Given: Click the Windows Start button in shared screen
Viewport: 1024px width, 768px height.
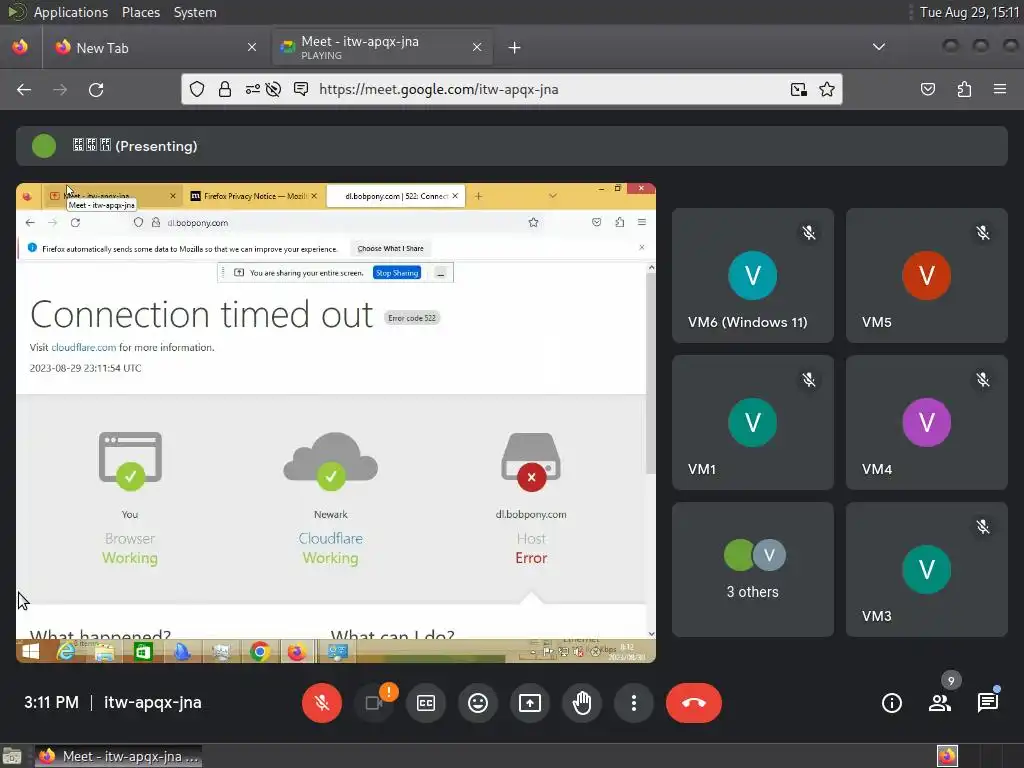Looking at the screenshot, I should point(31,651).
